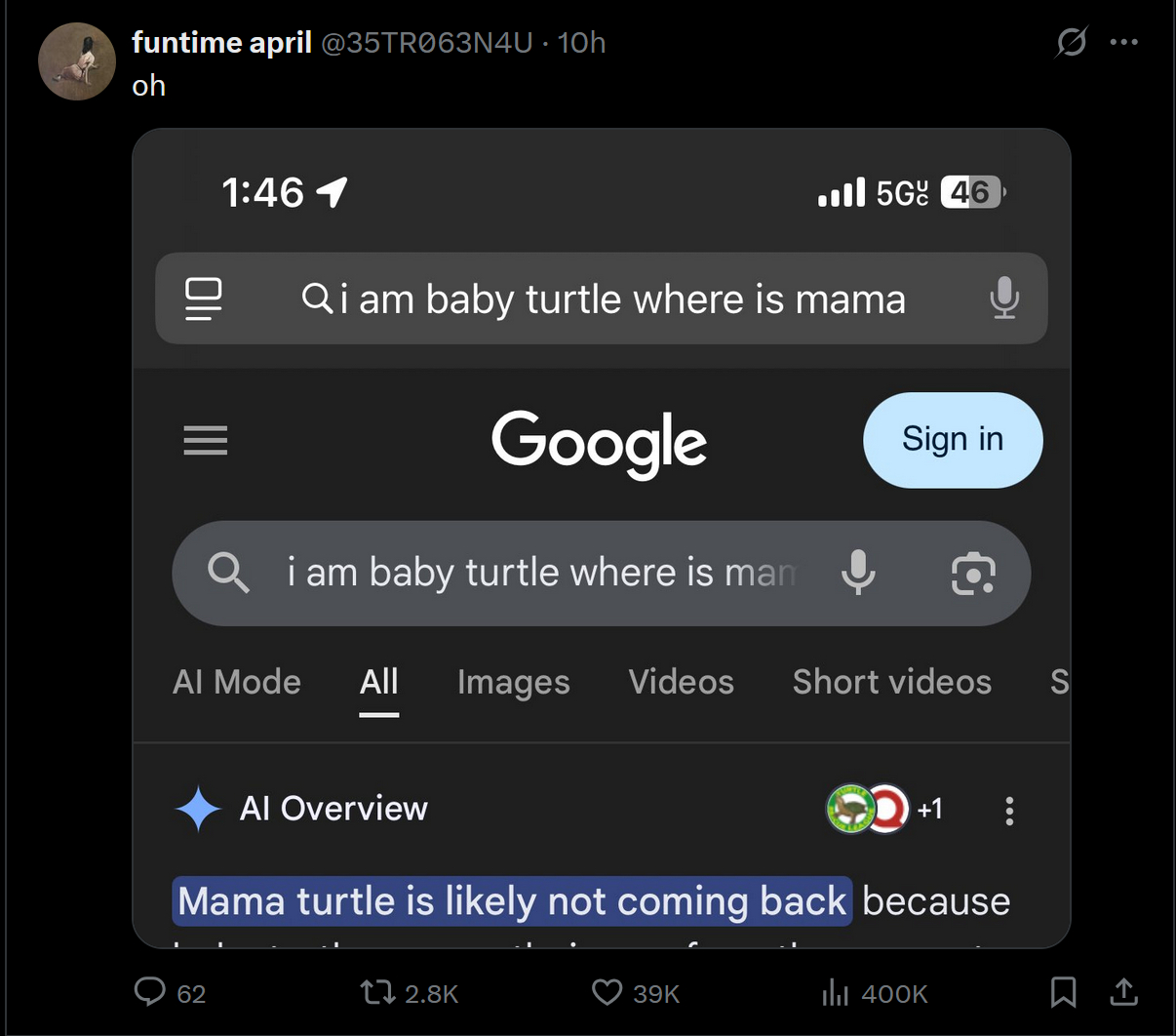Click the reply comment icon
The height and width of the screenshot is (1036, 1176).
click(150, 992)
